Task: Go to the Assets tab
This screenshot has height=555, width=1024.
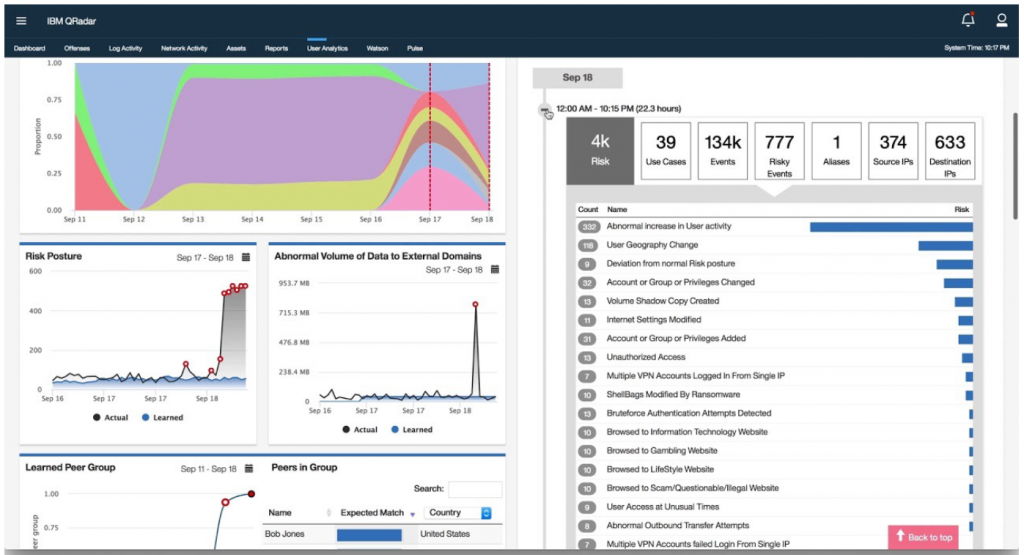Action: 236,48
